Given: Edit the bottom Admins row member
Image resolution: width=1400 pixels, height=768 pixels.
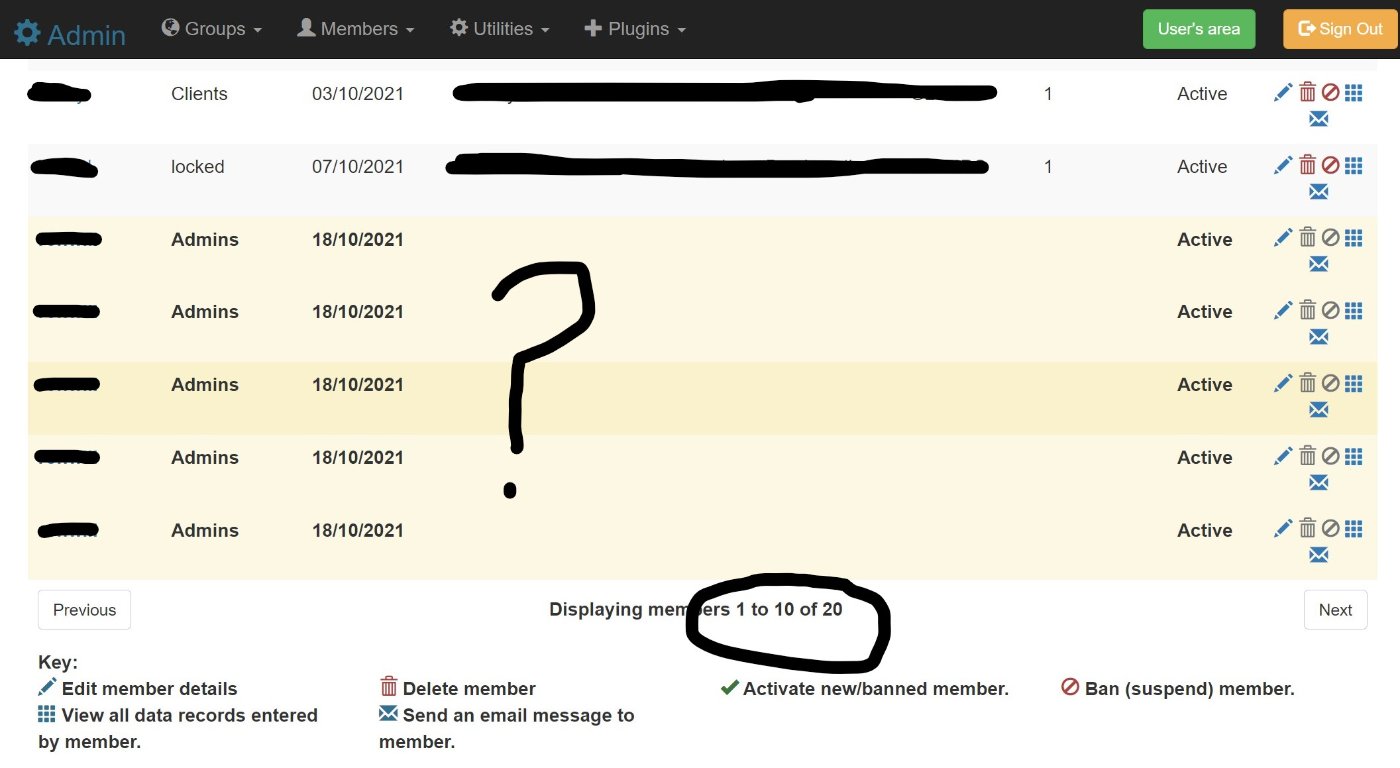Looking at the screenshot, I should tap(1283, 529).
